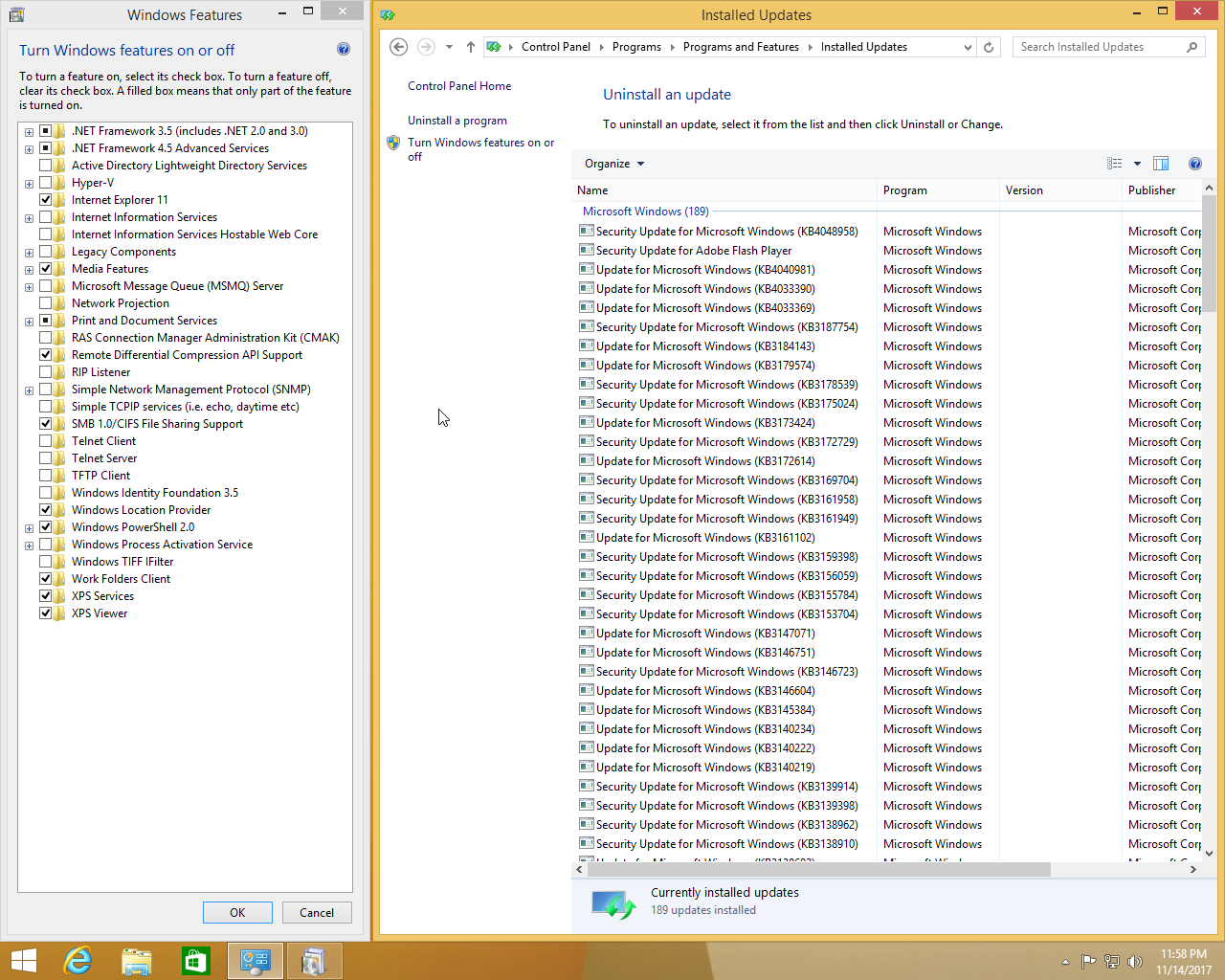Viewport: 1225px width, 980px height.
Task: Sort by the Version column header
Action: 1060,190
